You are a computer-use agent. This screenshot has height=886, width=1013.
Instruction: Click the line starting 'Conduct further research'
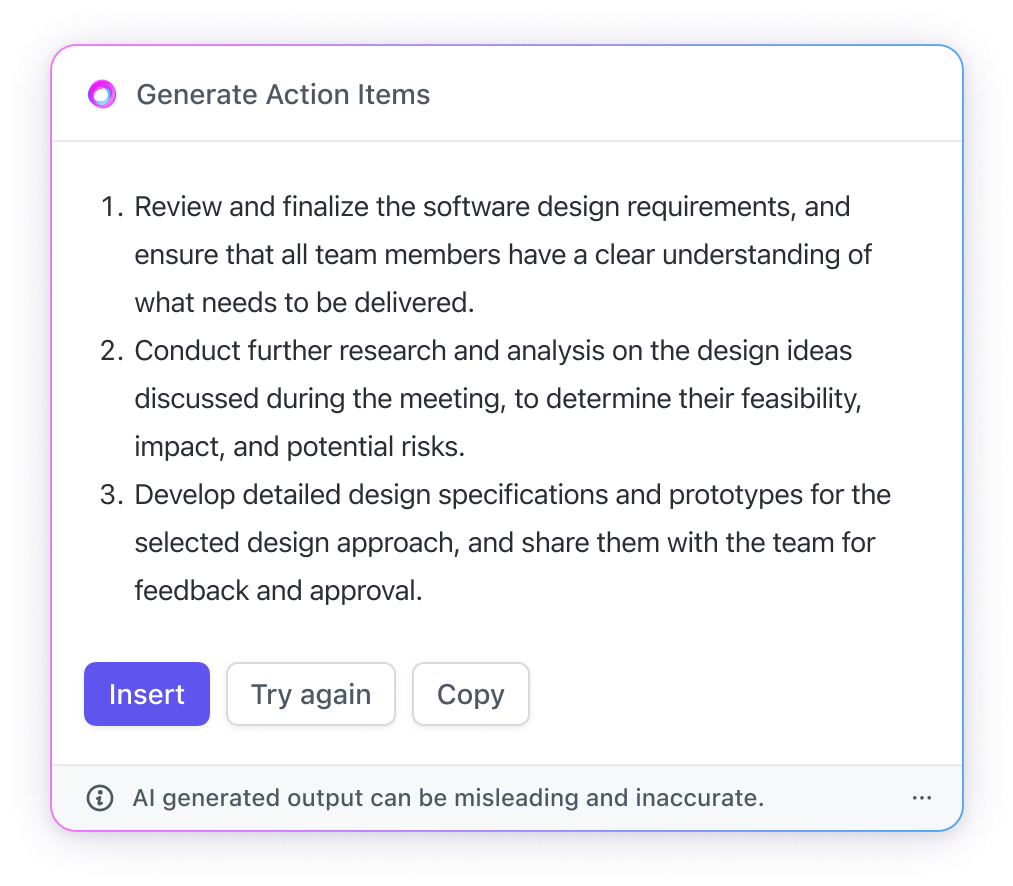click(493, 351)
